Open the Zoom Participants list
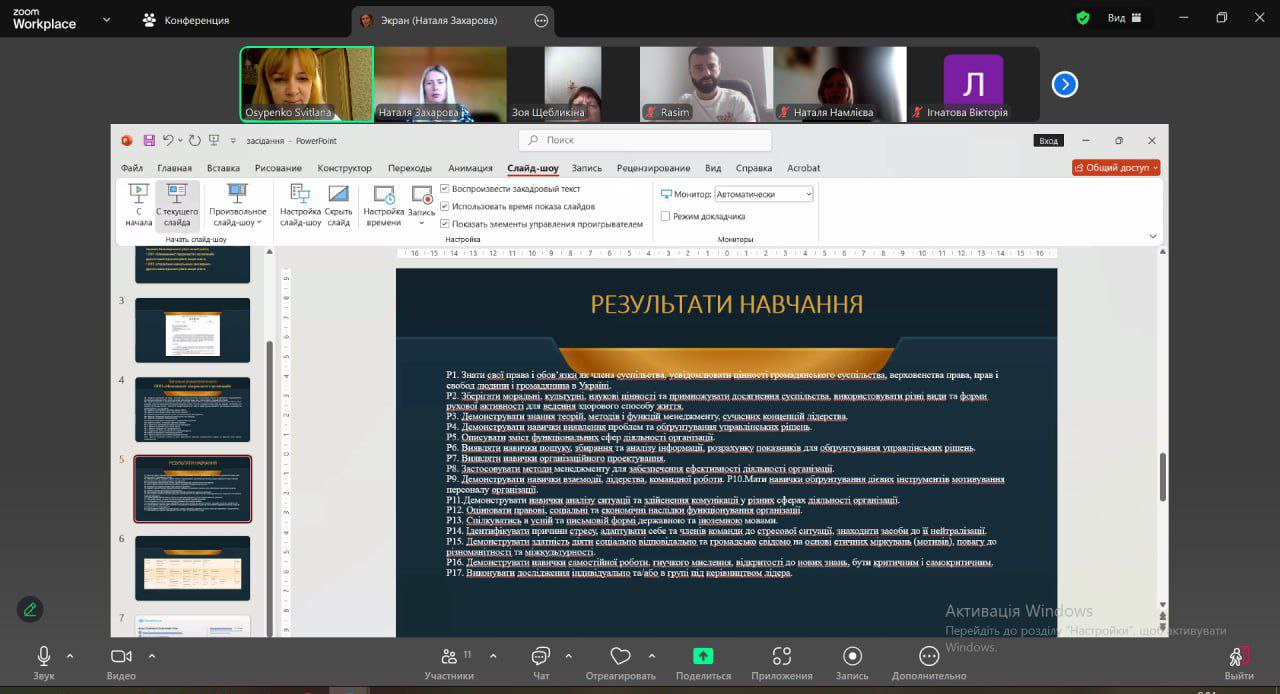Screen dimensions: 1280x694 click(x=447, y=657)
